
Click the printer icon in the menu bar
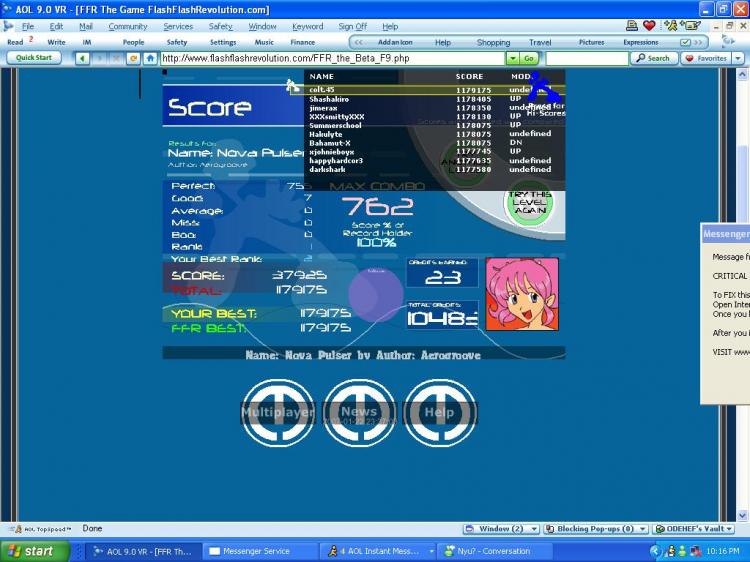click(x=631, y=26)
